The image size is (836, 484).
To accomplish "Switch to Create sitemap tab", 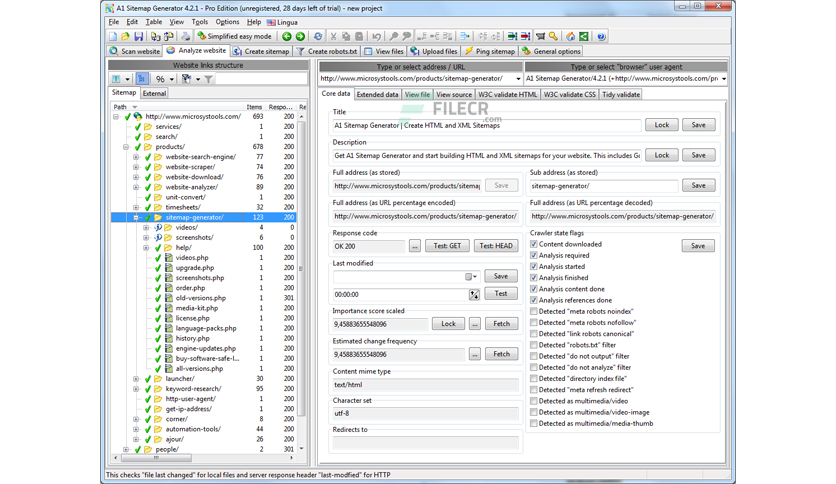I will (x=261, y=51).
